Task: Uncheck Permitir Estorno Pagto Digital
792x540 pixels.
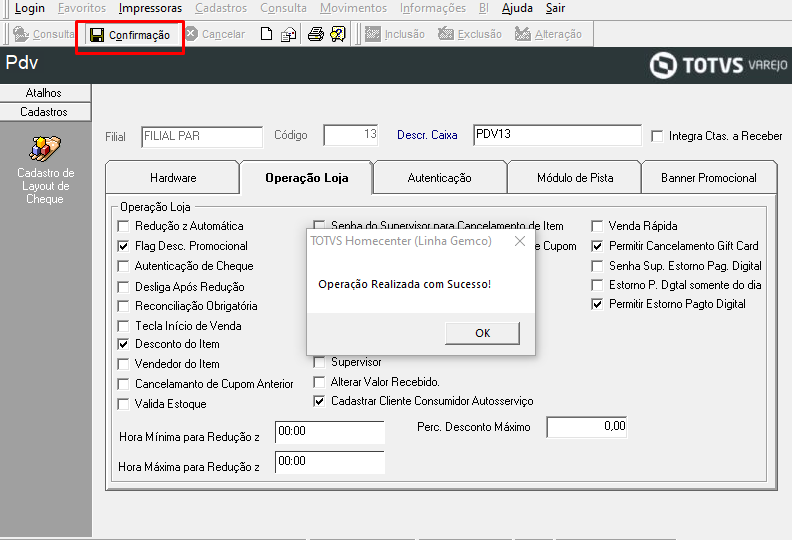Action: (597, 304)
